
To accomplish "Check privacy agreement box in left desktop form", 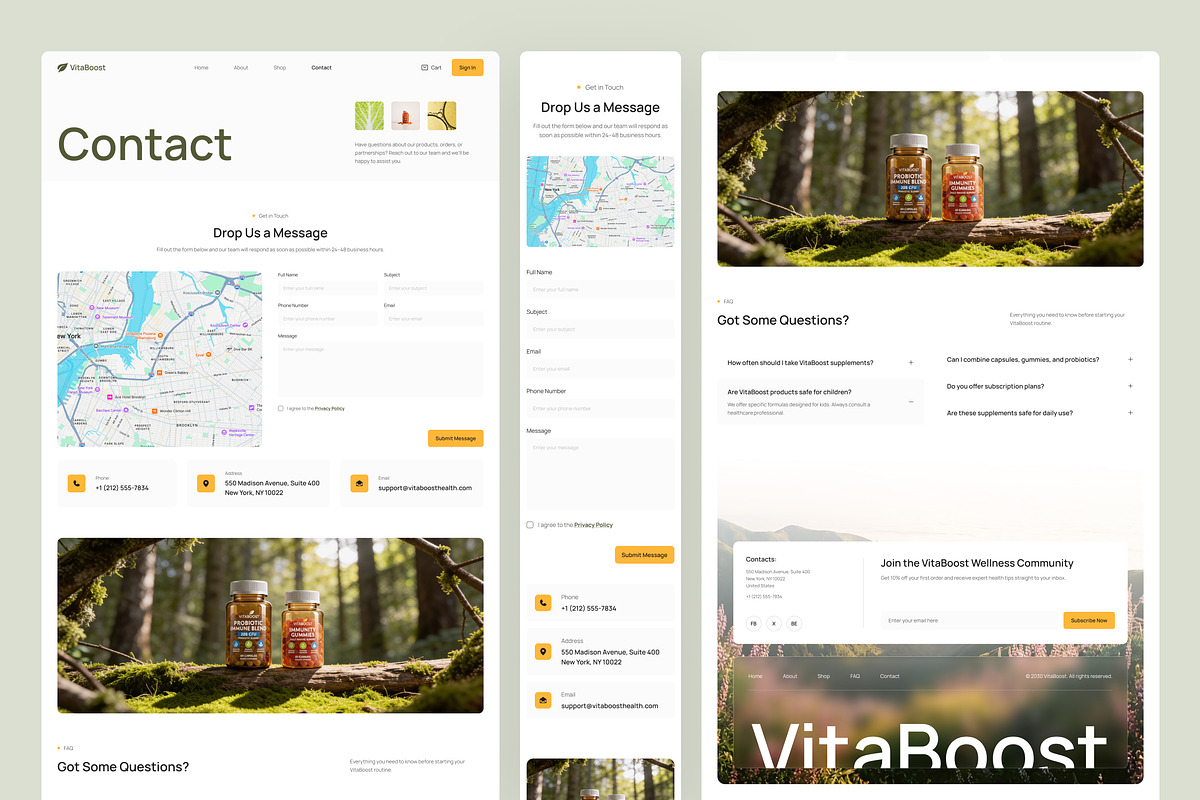I will (x=281, y=408).
